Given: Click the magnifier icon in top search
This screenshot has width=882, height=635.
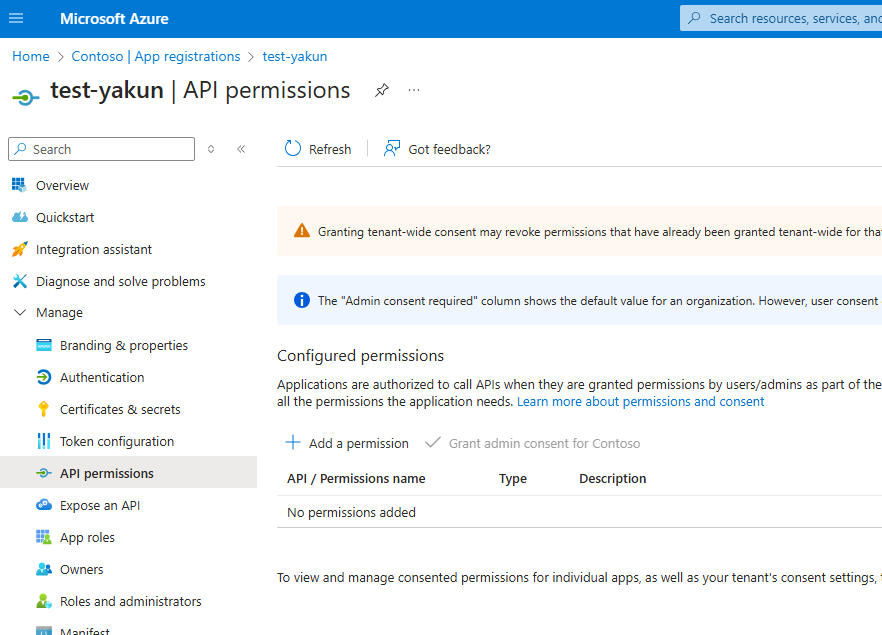Looking at the screenshot, I should [x=695, y=18].
